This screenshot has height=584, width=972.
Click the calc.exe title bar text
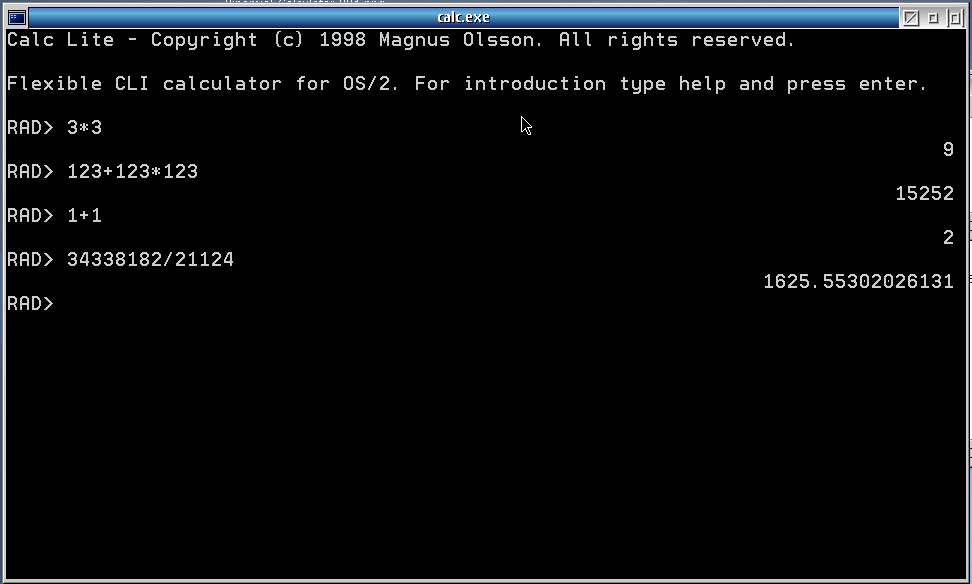(464, 17)
